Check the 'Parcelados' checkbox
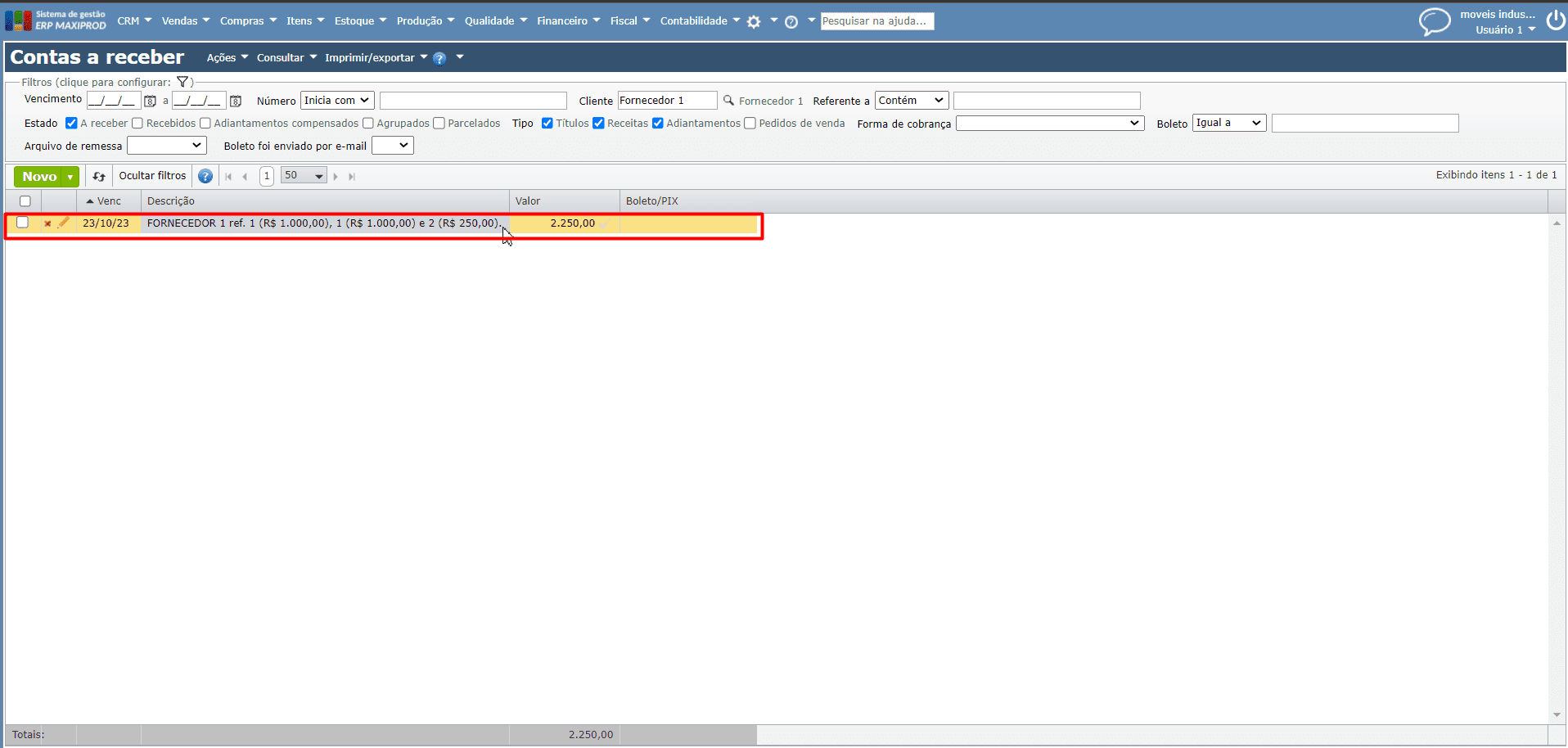This screenshot has height=748, width=1568. tap(439, 124)
